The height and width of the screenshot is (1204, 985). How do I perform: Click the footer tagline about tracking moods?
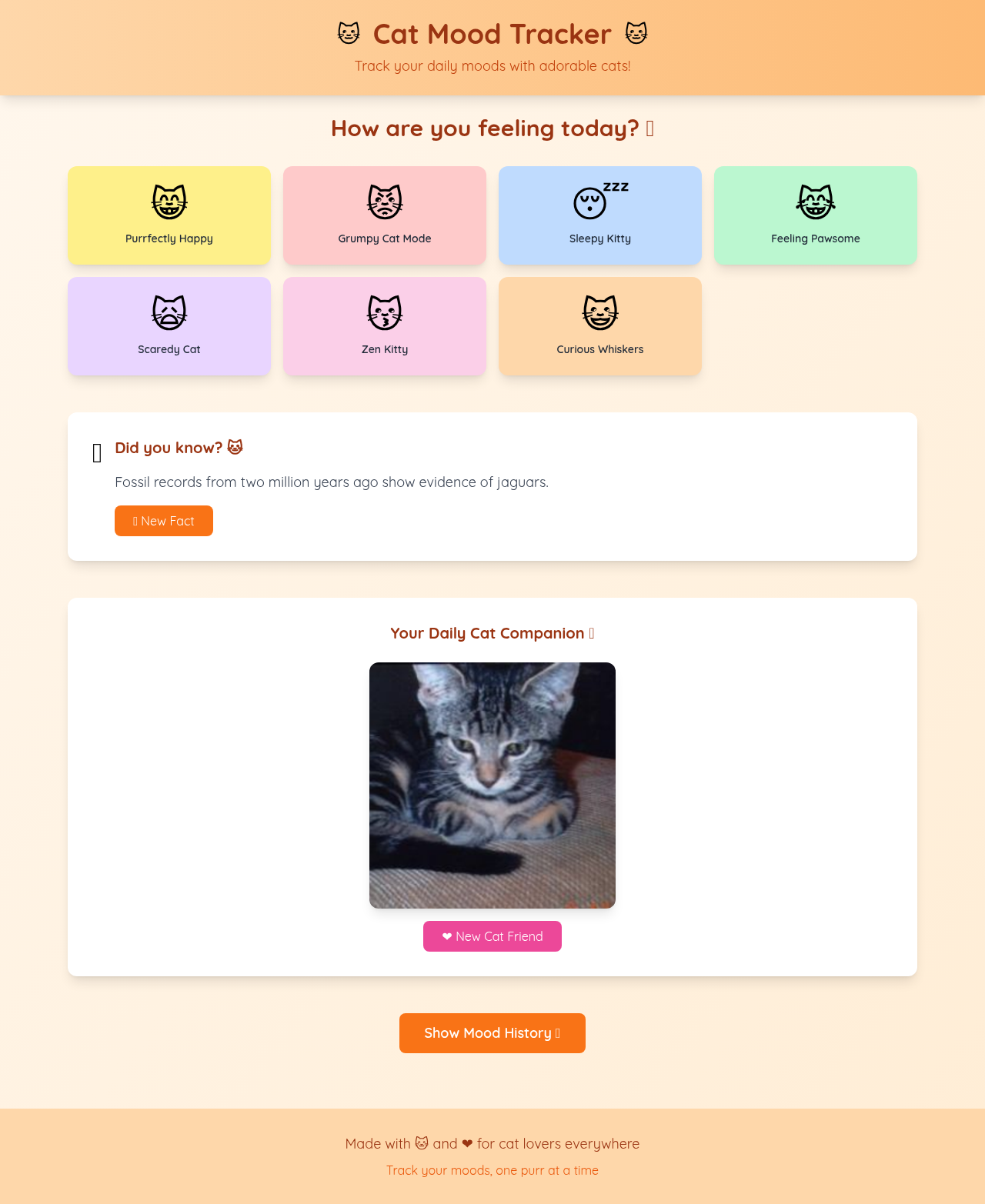coord(492,1170)
